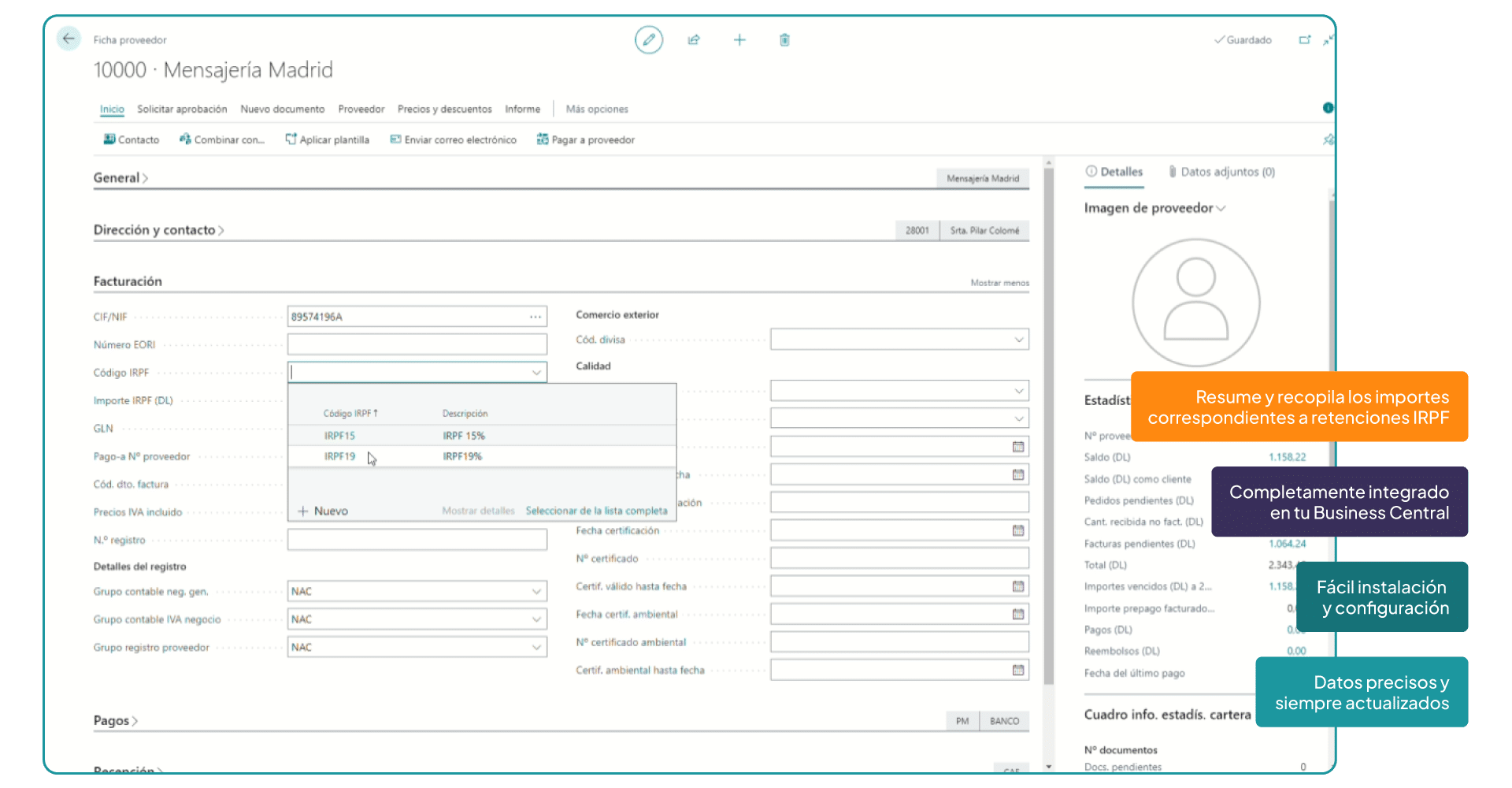Viewport: 1512px width, 788px height.
Task: Open the Informe menu
Action: pos(523,110)
